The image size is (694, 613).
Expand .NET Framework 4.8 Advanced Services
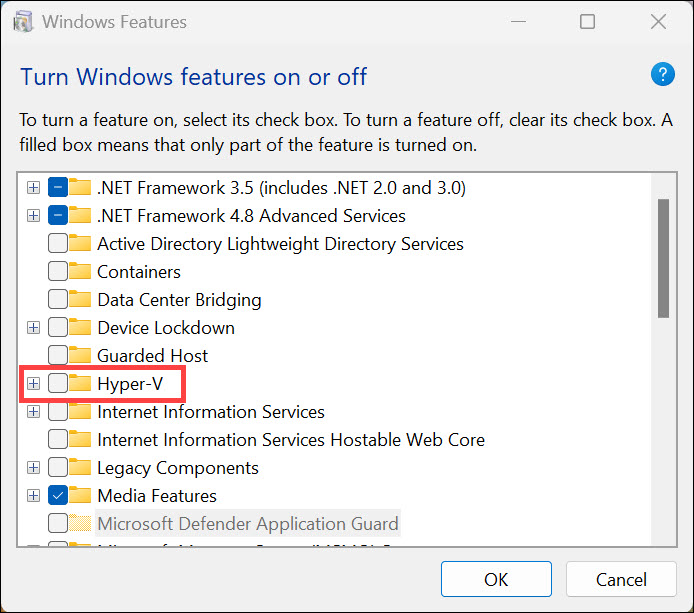tap(33, 215)
